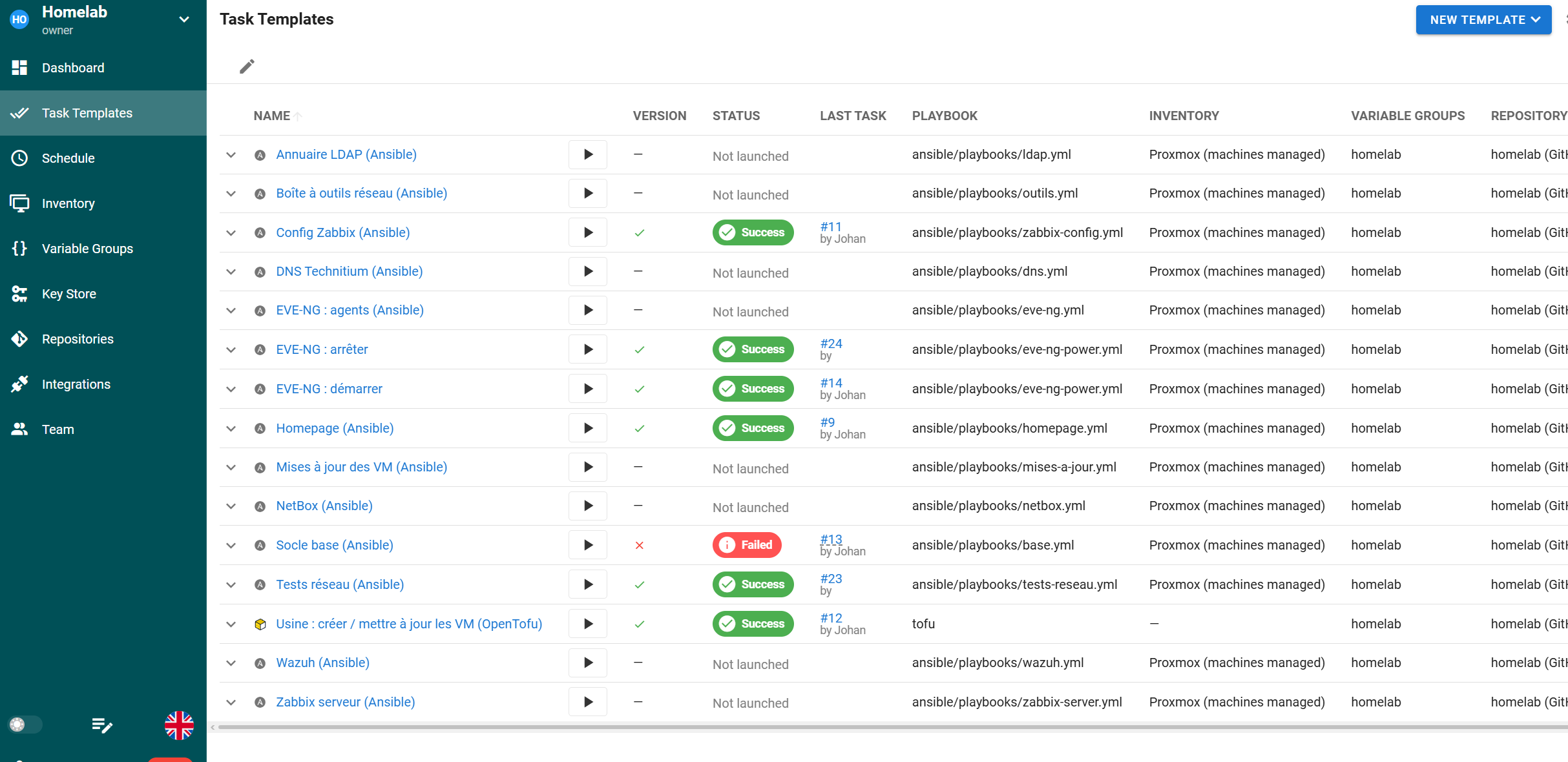Click the Schedule clock icon
This screenshot has width=1568, height=762.
19,158
